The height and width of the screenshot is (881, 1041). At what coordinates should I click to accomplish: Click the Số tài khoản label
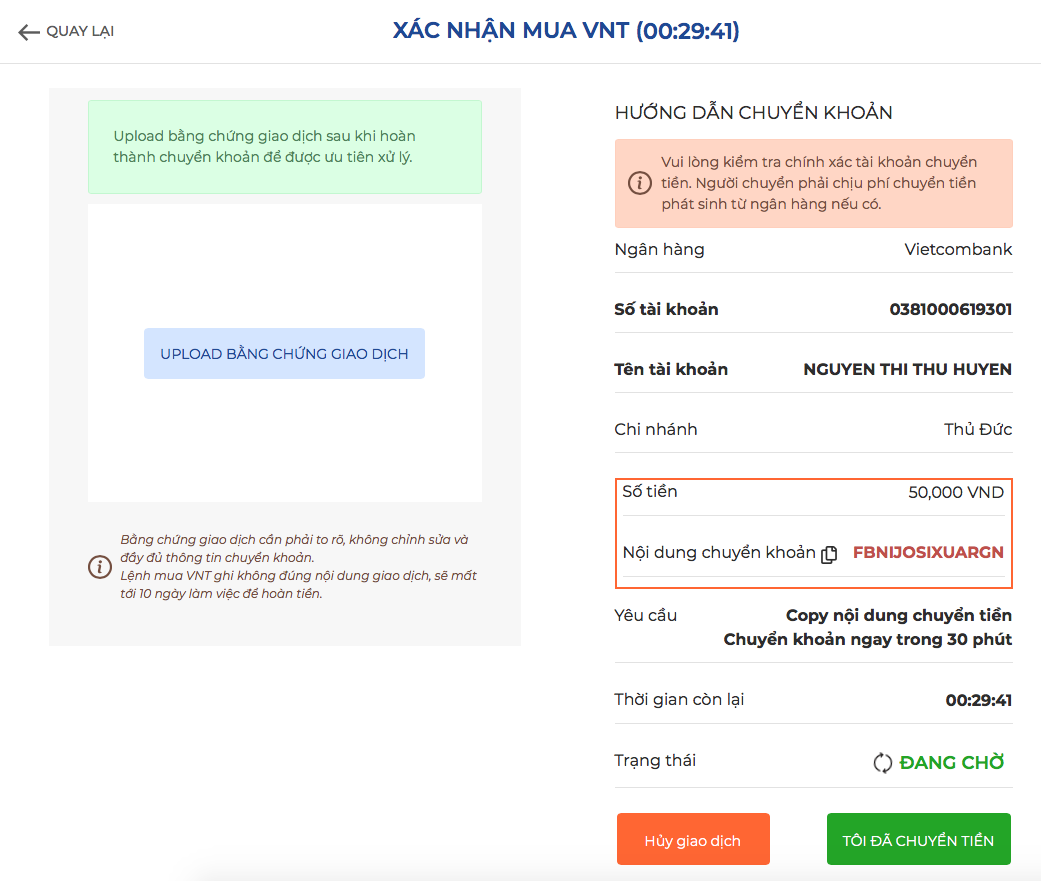point(666,309)
